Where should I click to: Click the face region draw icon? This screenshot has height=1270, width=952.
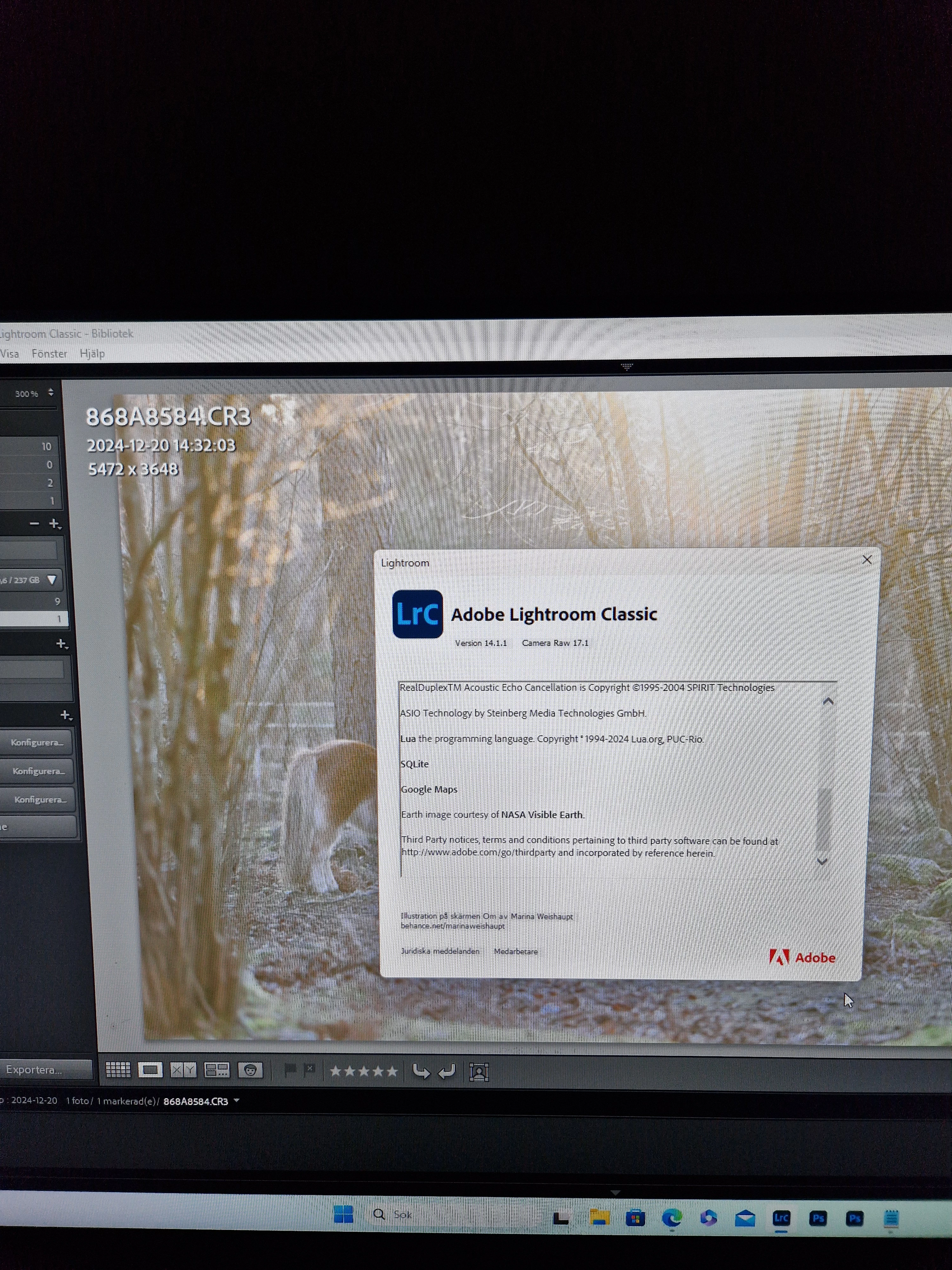pos(479,1072)
